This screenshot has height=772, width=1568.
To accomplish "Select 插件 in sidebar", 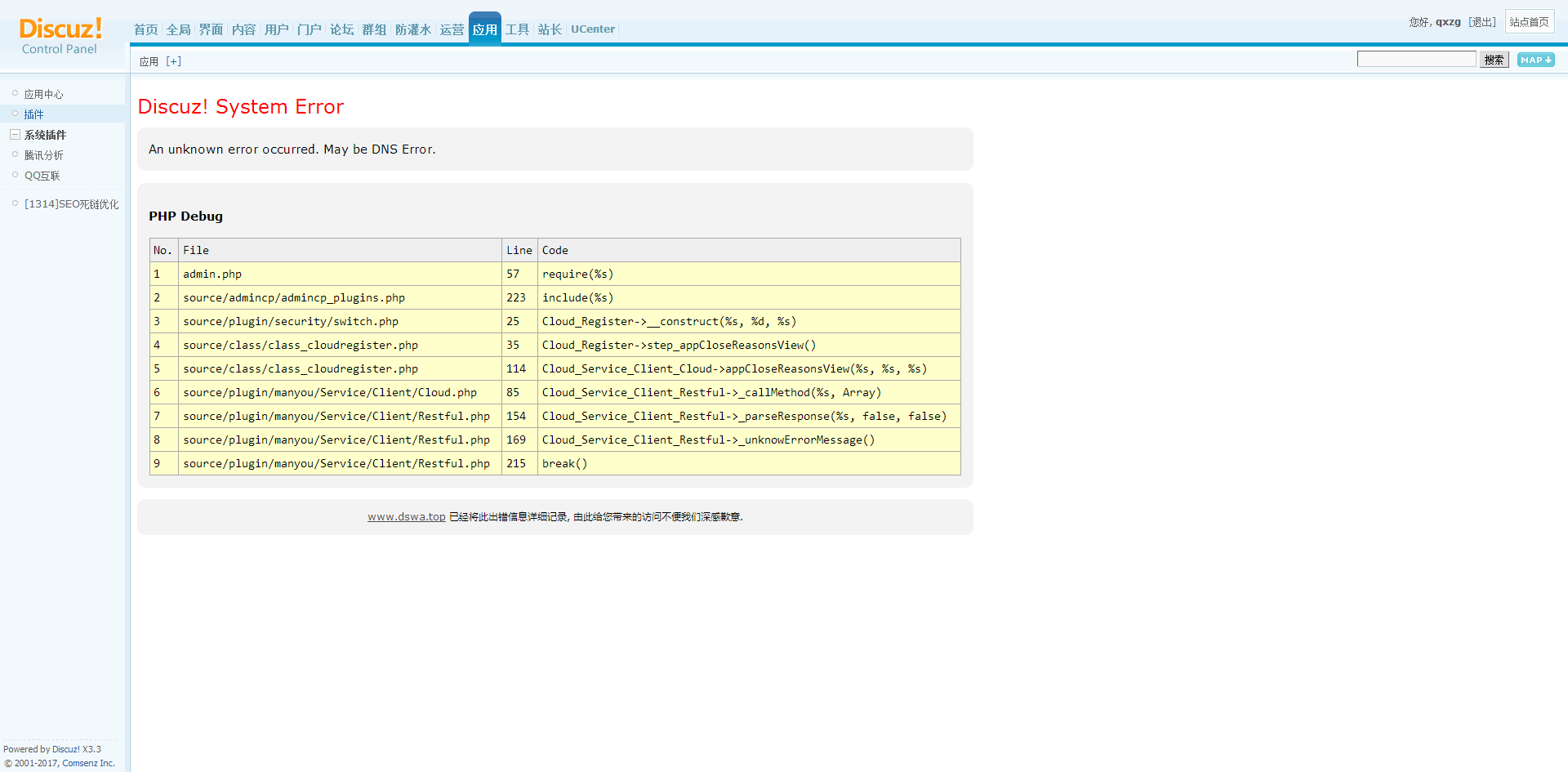I will [33, 114].
